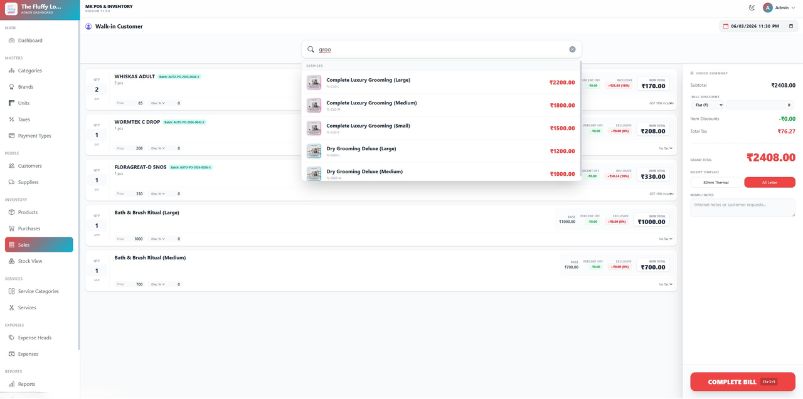Click Invoice Summary header icon
The width and height of the screenshot is (803, 399).
click(692, 73)
